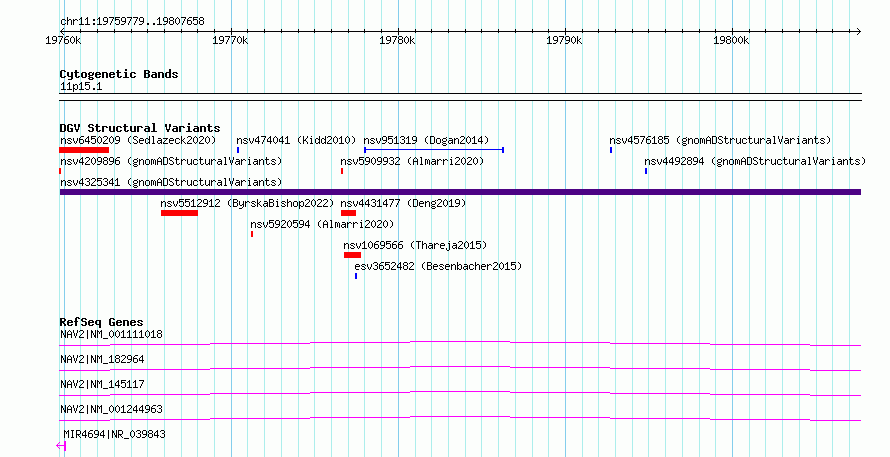
Task: Select the nsv6450209 (Sedlazeck2020) label
Action: tap(138, 140)
